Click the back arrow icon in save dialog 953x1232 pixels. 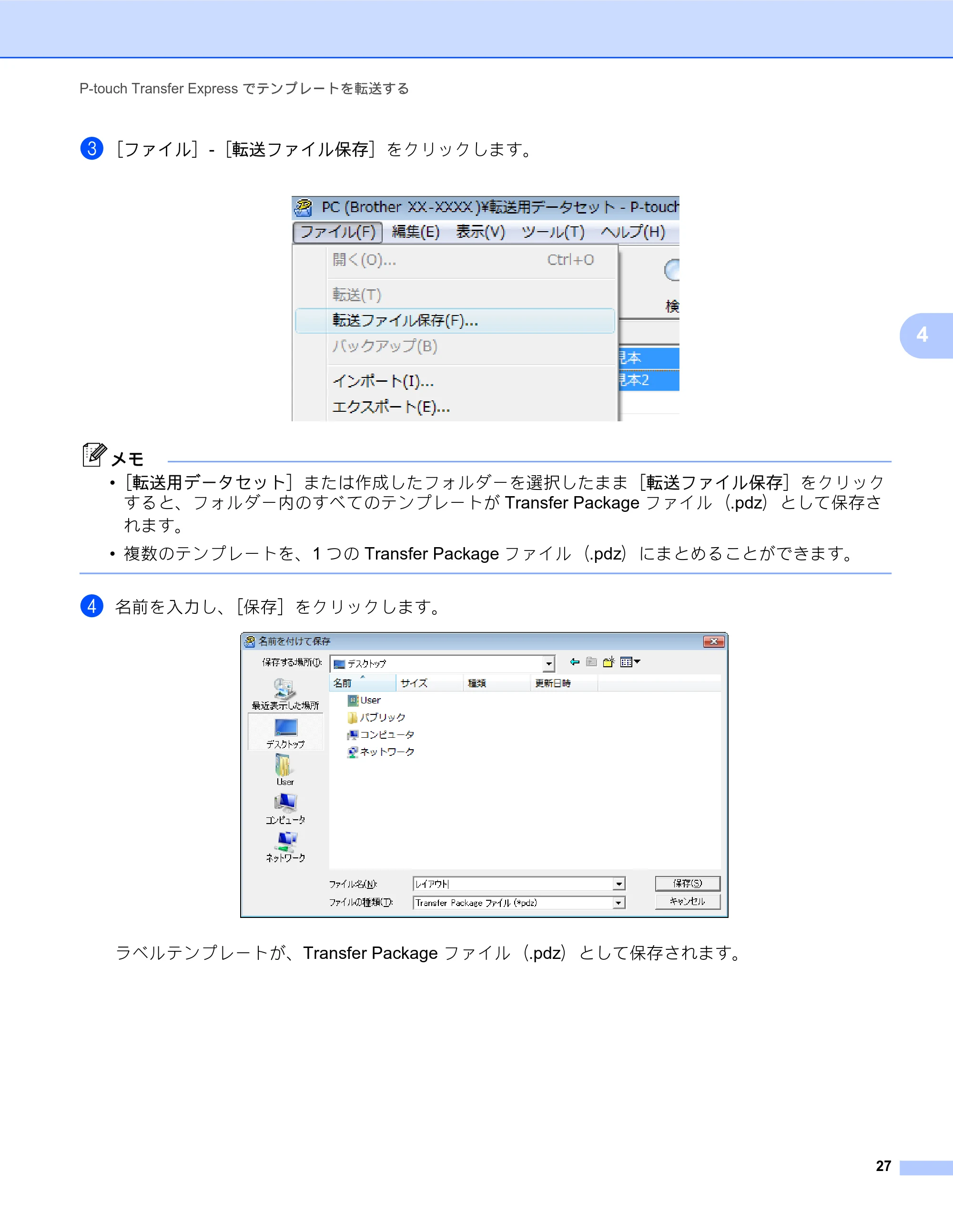575,662
